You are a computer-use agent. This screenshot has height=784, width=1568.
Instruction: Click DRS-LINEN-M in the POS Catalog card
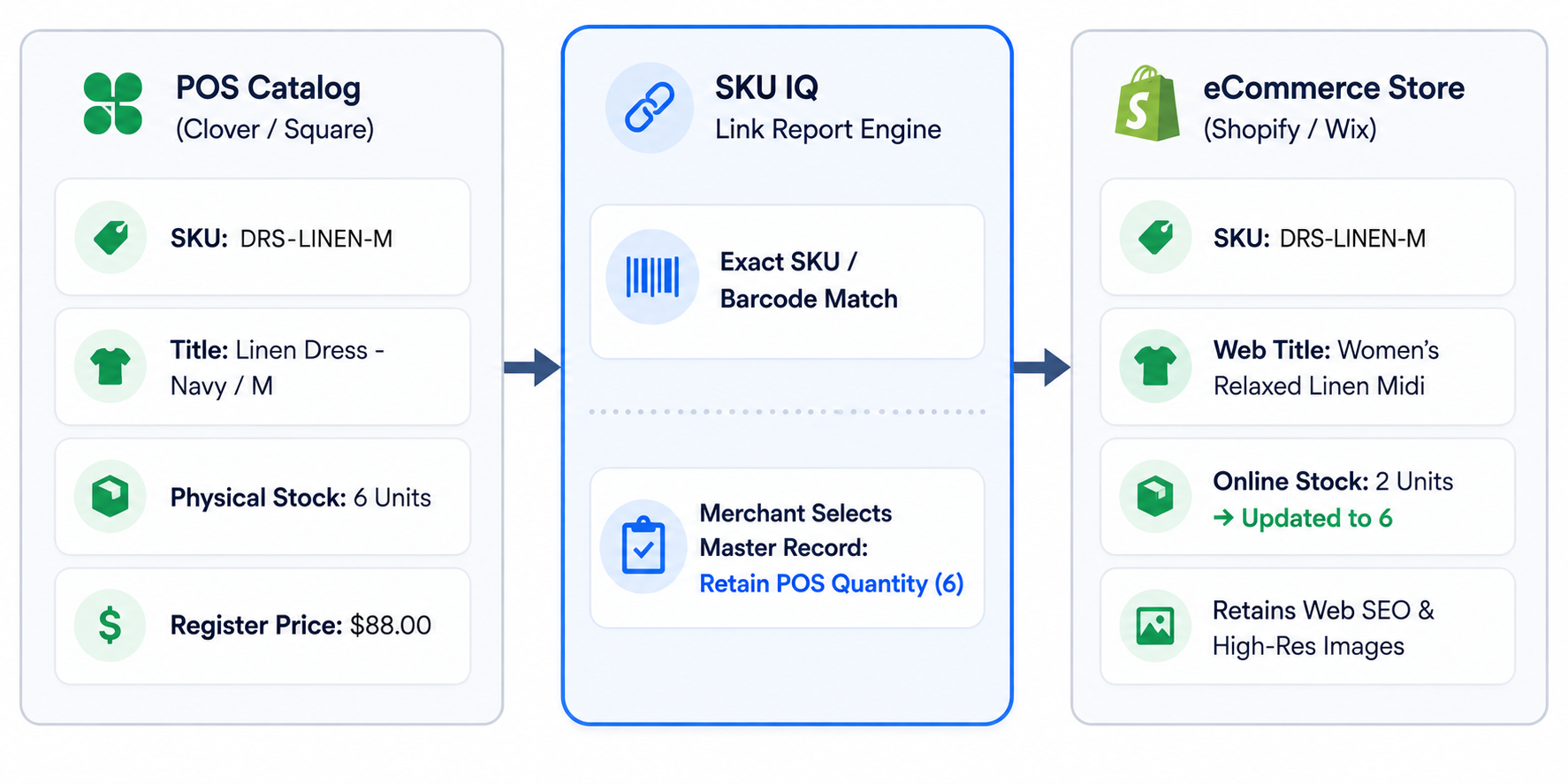click(316, 239)
